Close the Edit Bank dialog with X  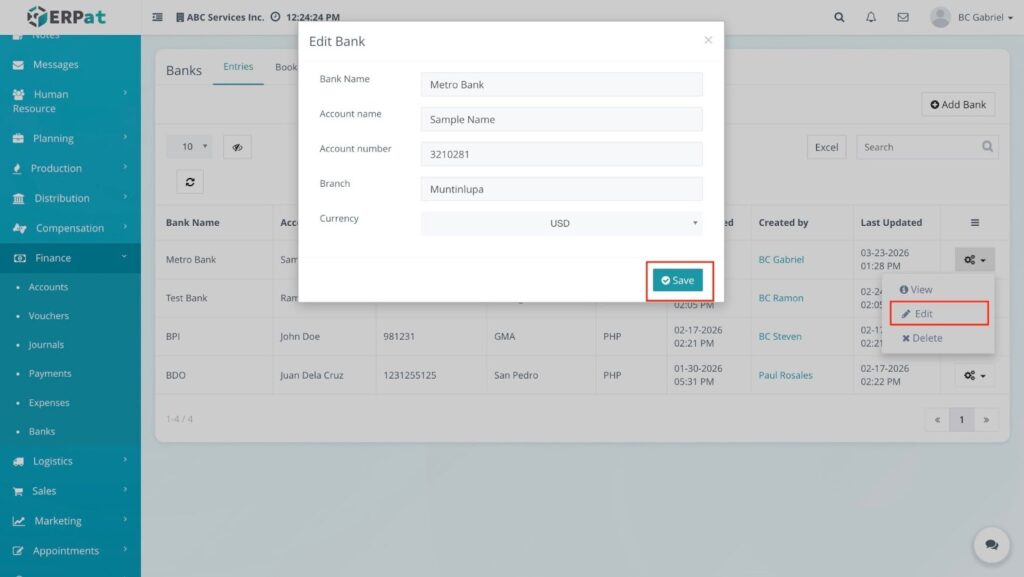[x=708, y=40]
